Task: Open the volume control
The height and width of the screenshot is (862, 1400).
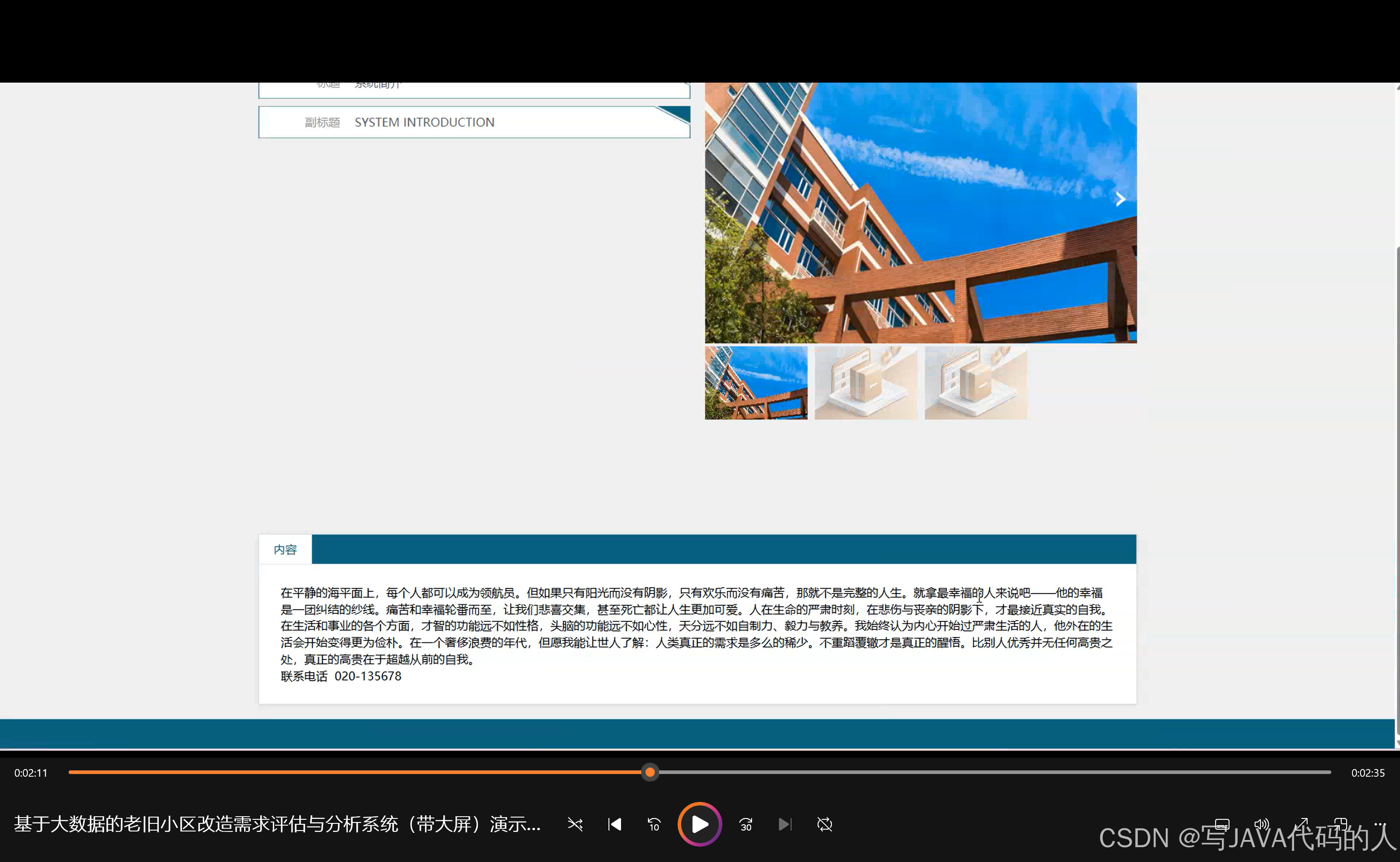Action: click(1261, 824)
